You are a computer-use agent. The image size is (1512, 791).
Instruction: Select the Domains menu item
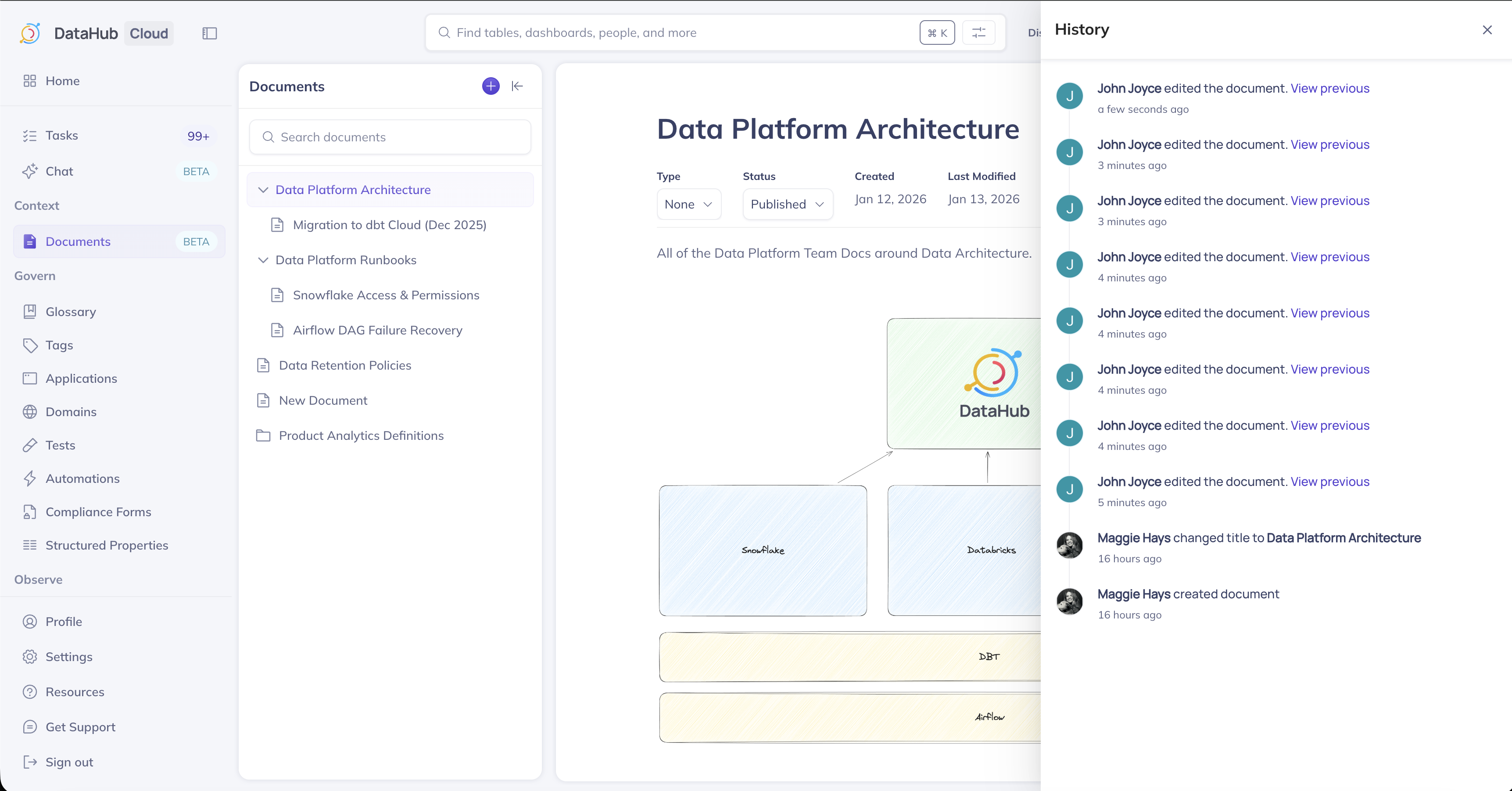pos(71,412)
